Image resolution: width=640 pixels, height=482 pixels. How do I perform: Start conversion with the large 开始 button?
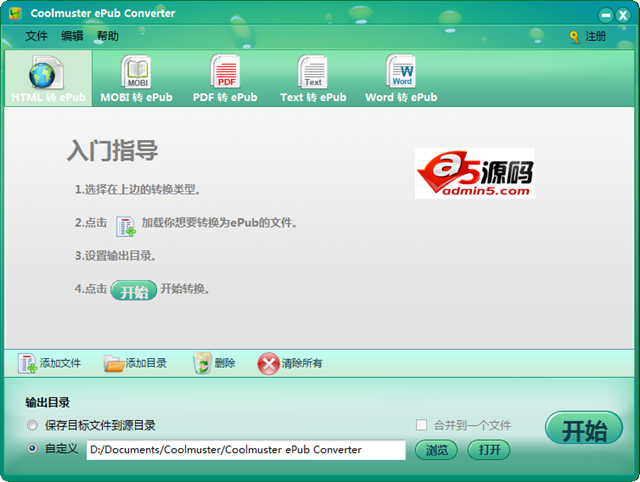[x=584, y=428]
